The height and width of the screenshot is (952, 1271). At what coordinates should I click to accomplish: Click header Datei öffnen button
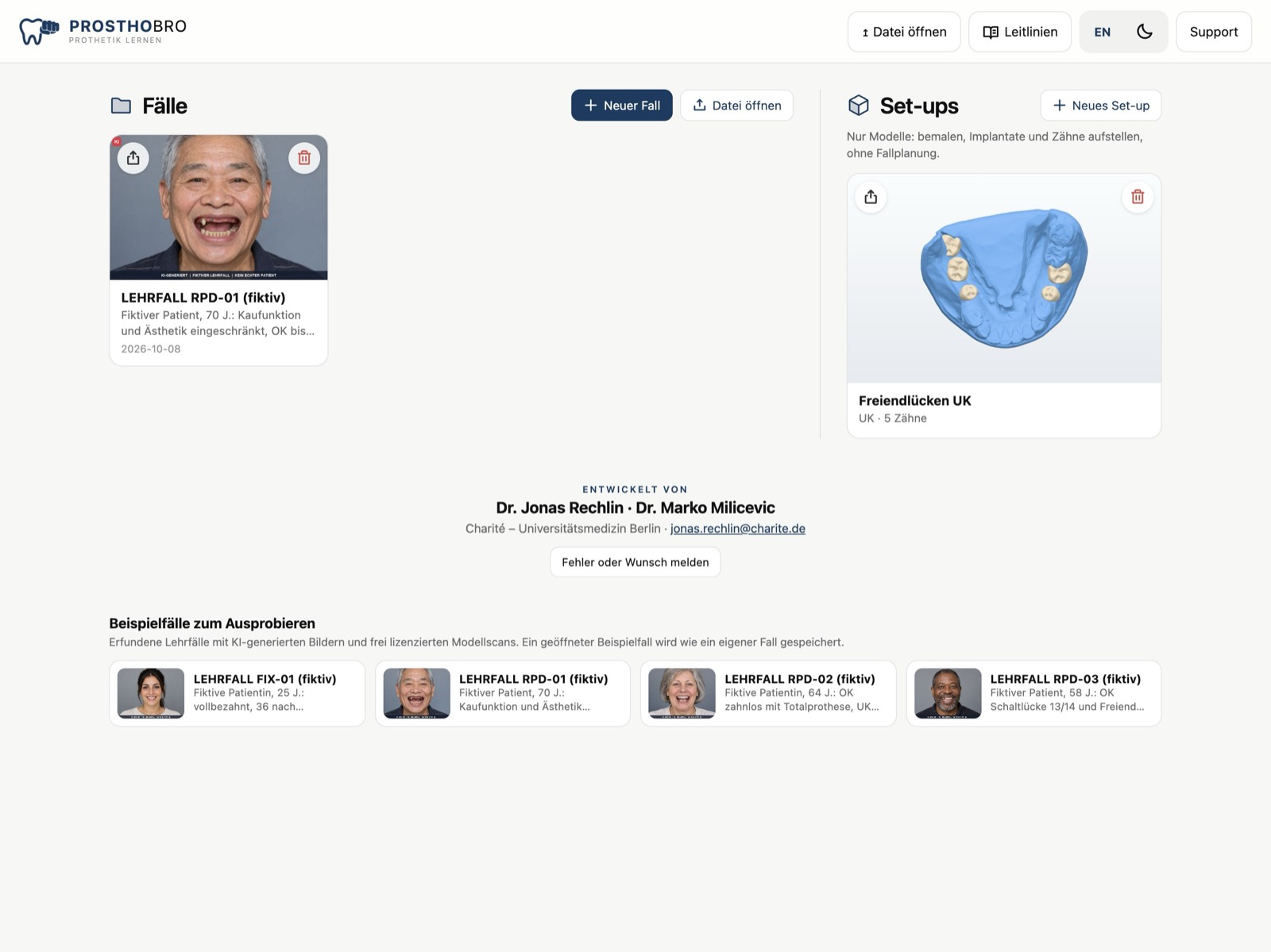[x=904, y=32]
